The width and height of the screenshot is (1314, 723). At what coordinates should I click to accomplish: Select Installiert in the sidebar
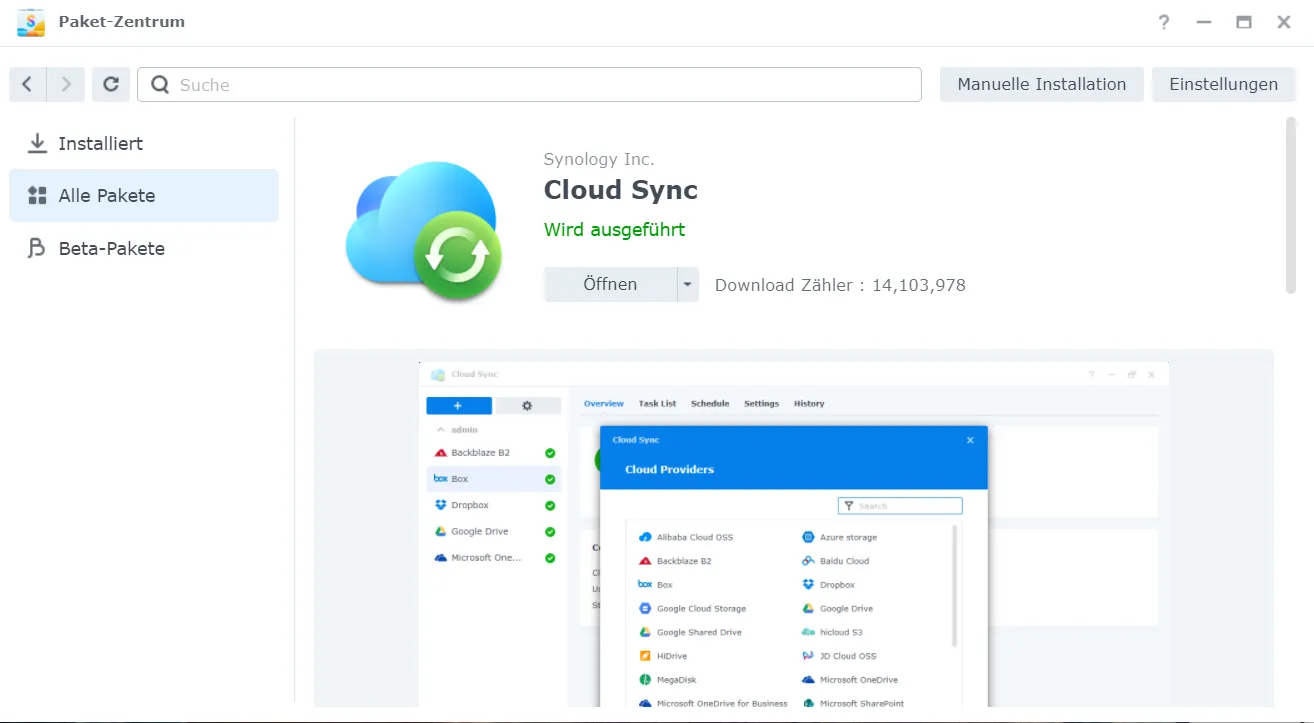pyautogui.click(x=144, y=143)
